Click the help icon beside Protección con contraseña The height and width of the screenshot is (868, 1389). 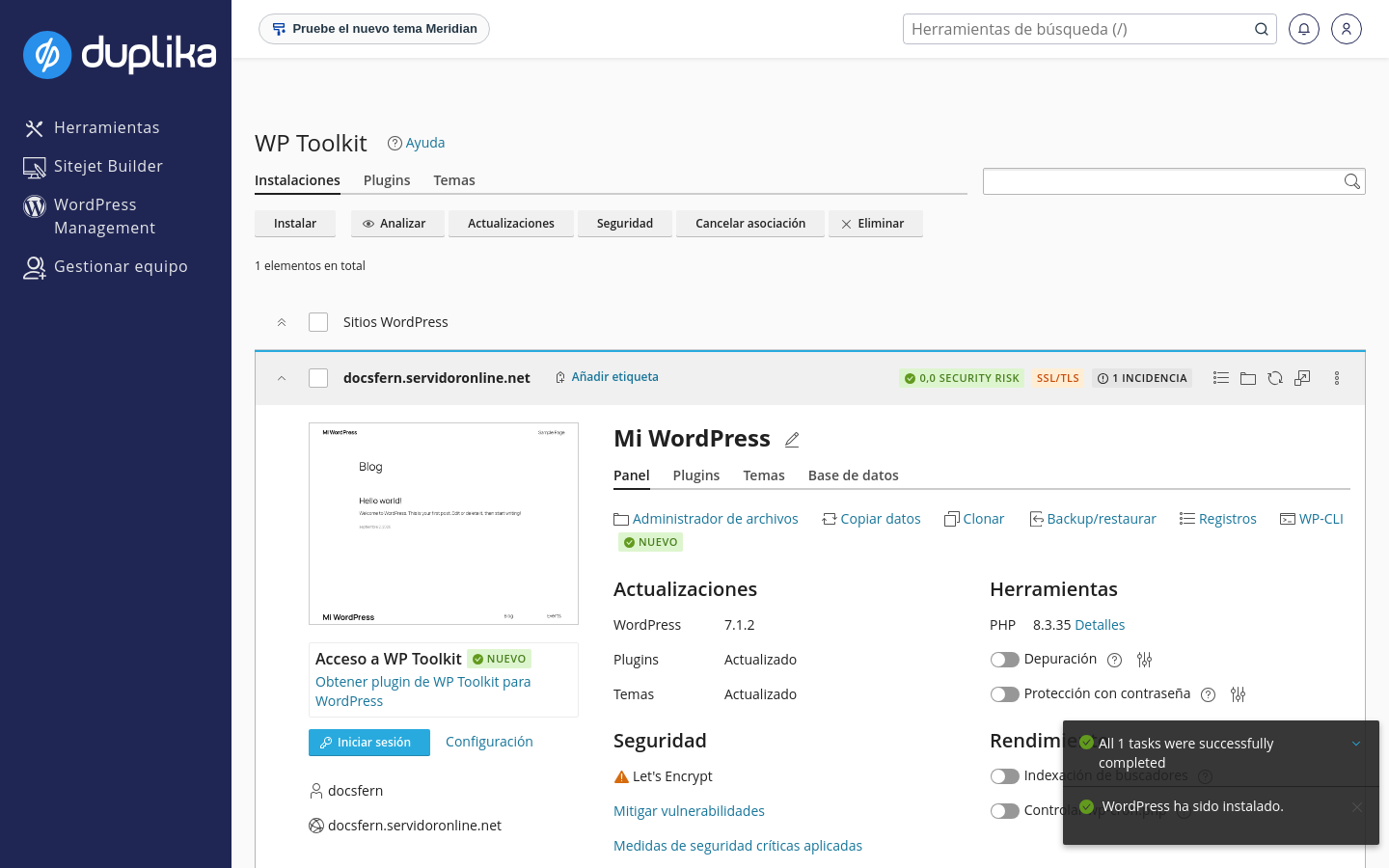click(1209, 694)
